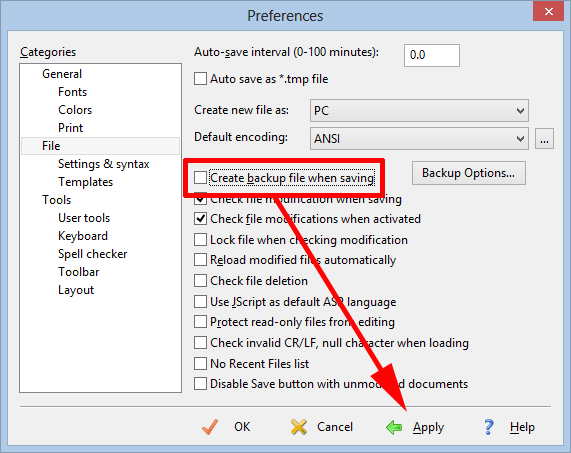Screen dimensions: 571x453
Task: Select the Spell checker category
Action: pos(92,254)
